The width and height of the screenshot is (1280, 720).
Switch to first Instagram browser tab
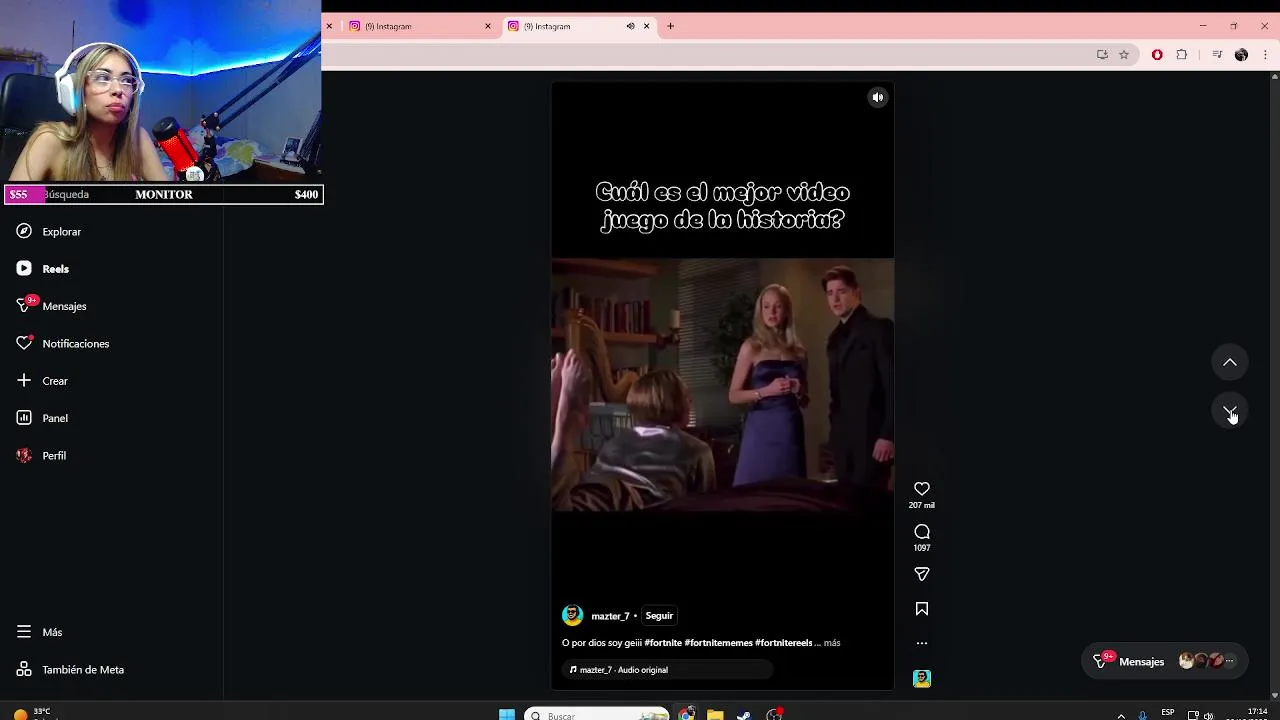click(x=418, y=26)
